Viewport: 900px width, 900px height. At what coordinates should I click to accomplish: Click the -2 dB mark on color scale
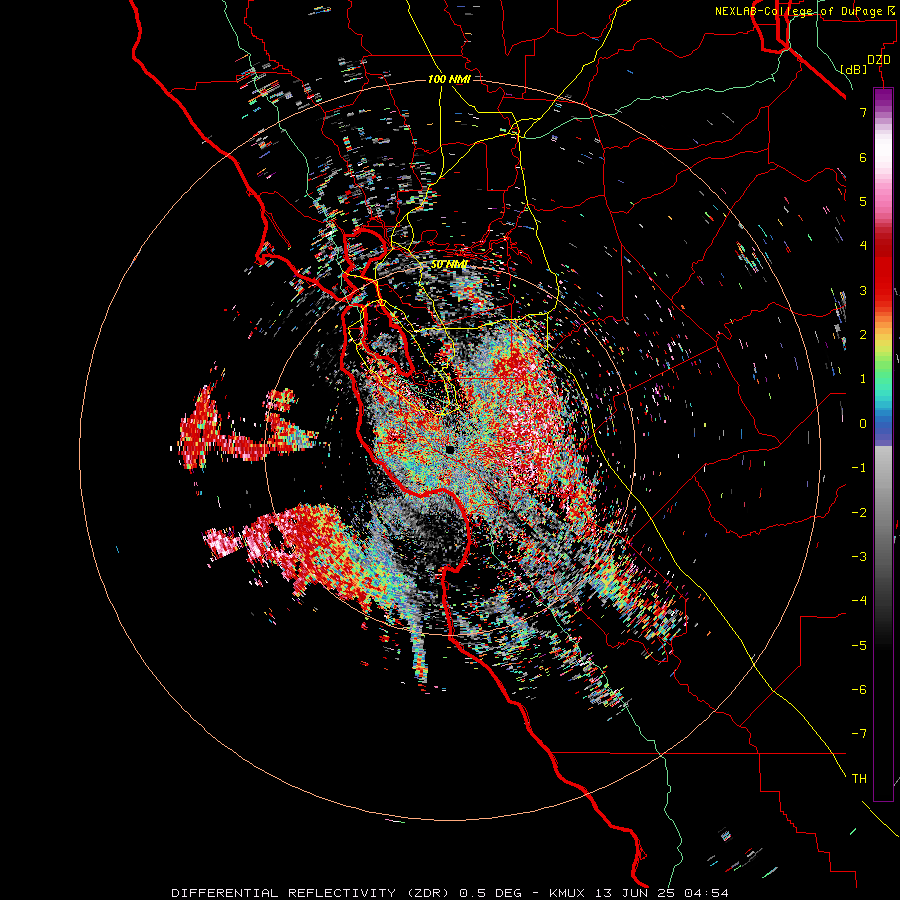(859, 513)
